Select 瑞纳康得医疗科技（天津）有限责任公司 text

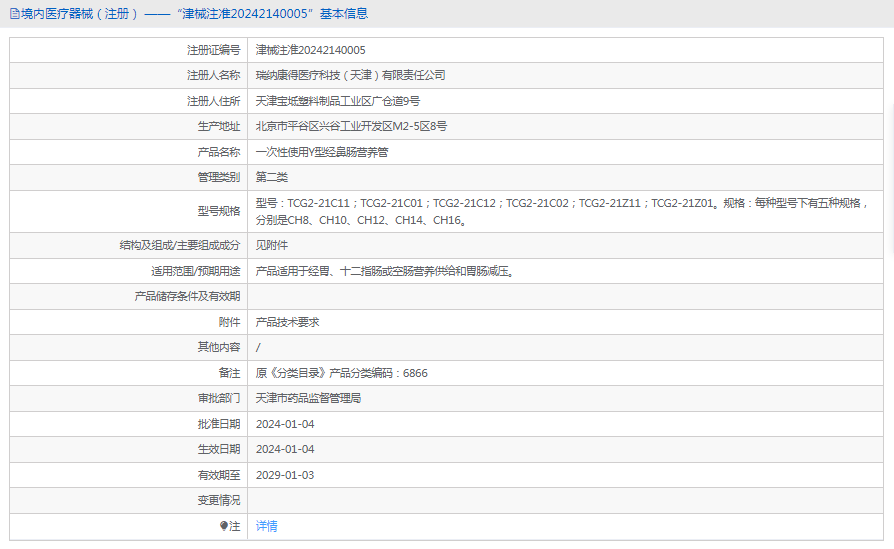[351, 75]
